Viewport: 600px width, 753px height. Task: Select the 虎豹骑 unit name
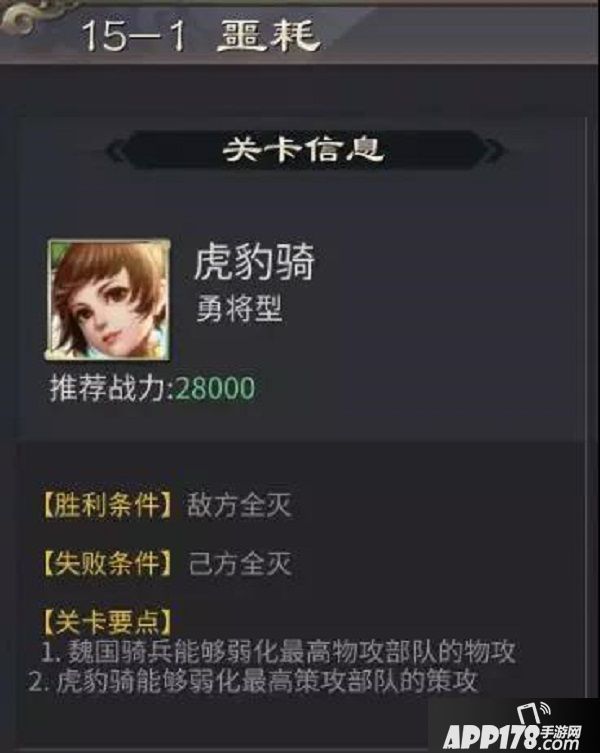[254, 262]
